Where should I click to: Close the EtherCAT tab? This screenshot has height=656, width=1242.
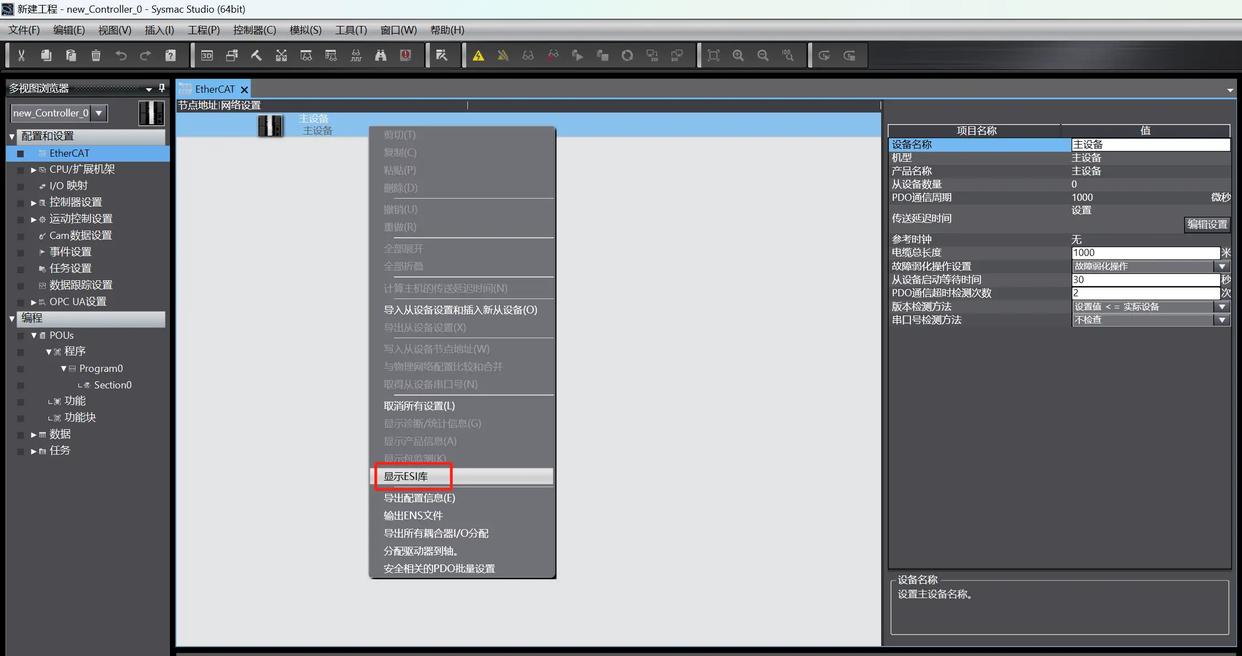244,90
